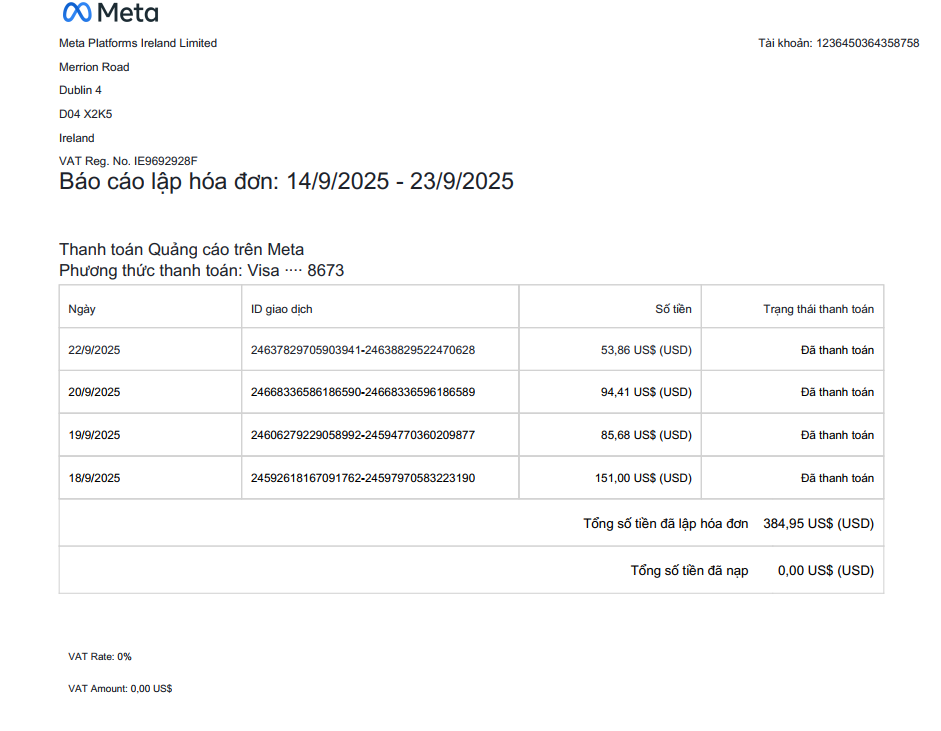
Task: Click transaction ID ending in 24597970583223190
Action: click(363, 478)
